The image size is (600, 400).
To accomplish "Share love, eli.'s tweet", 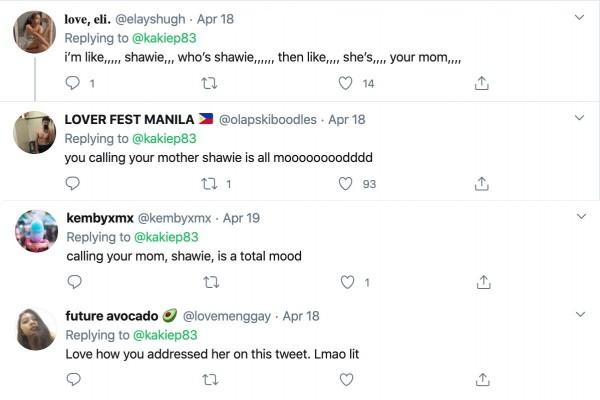I will click(481, 83).
